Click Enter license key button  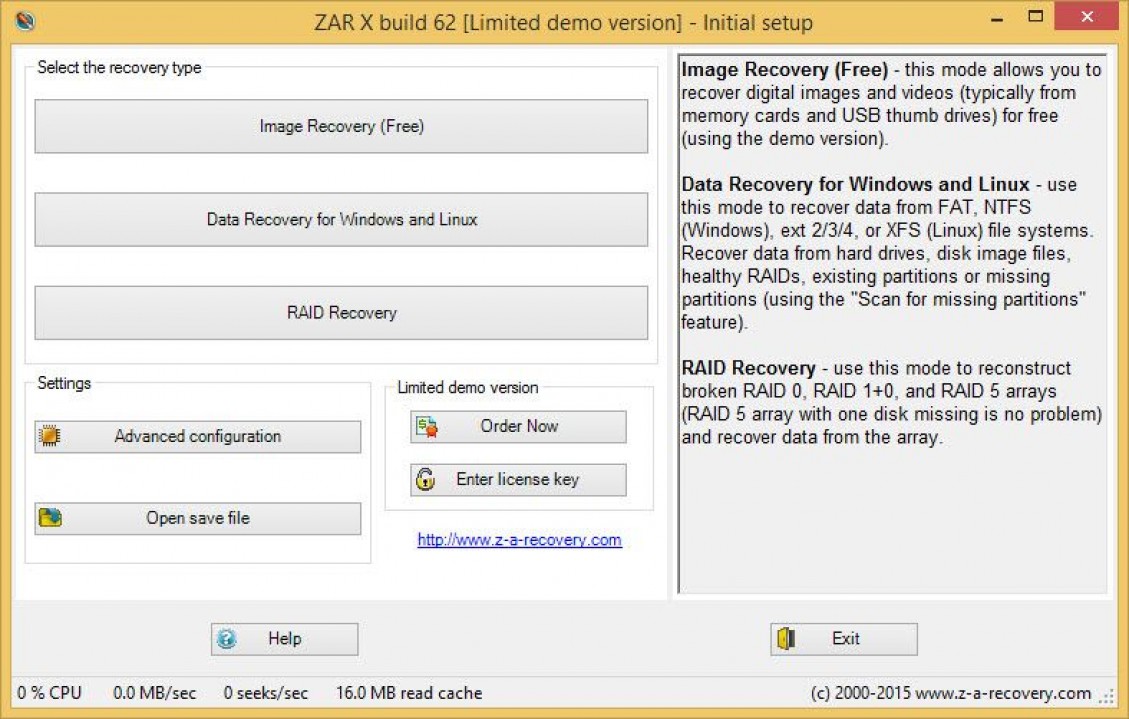coord(518,479)
